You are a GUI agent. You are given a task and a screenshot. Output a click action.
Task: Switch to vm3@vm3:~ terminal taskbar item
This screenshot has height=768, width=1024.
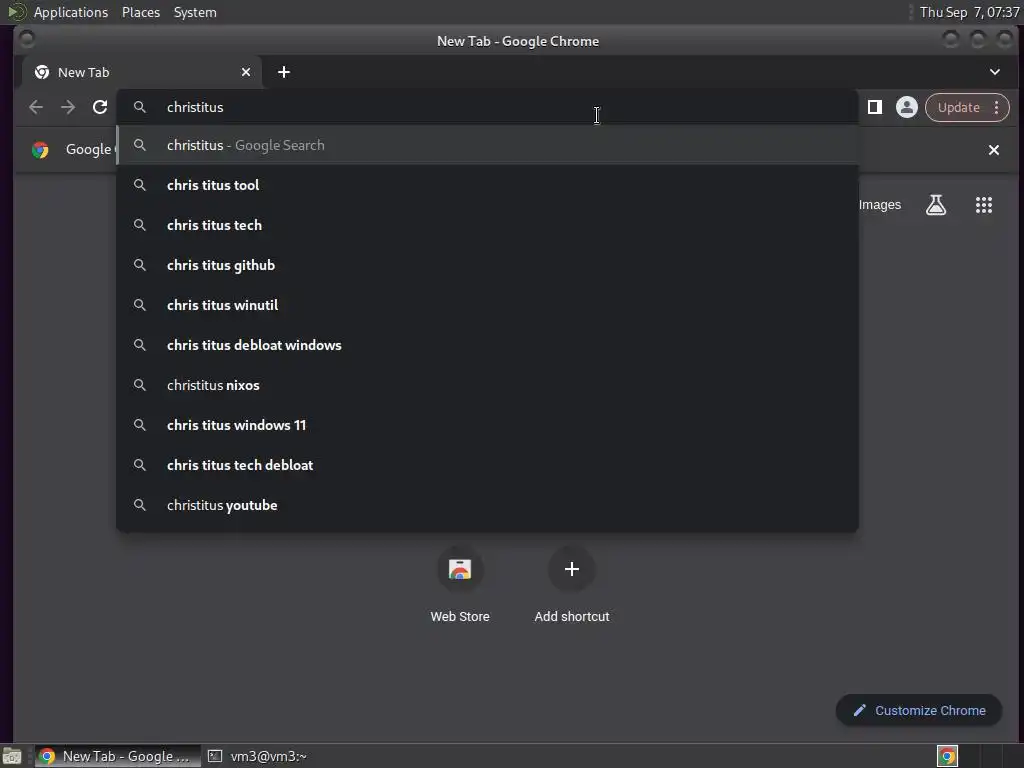pos(257,756)
